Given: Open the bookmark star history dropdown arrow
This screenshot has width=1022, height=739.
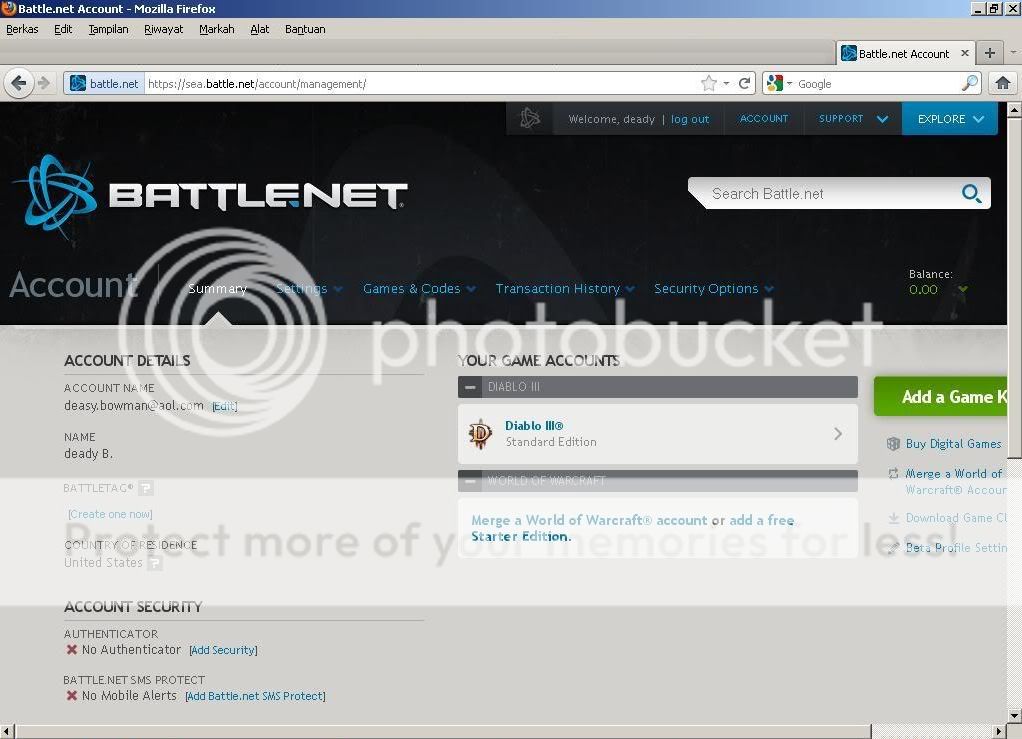Looking at the screenshot, I should point(726,83).
